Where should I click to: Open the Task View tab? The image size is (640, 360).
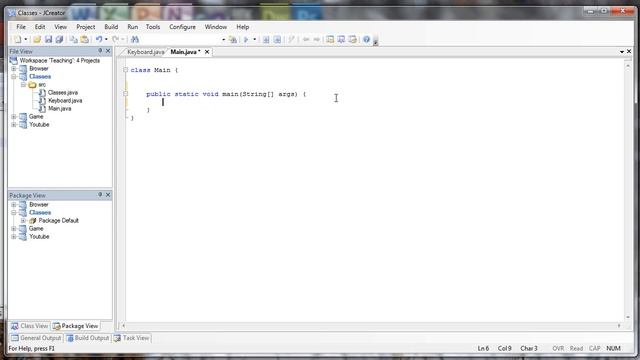point(131,338)
